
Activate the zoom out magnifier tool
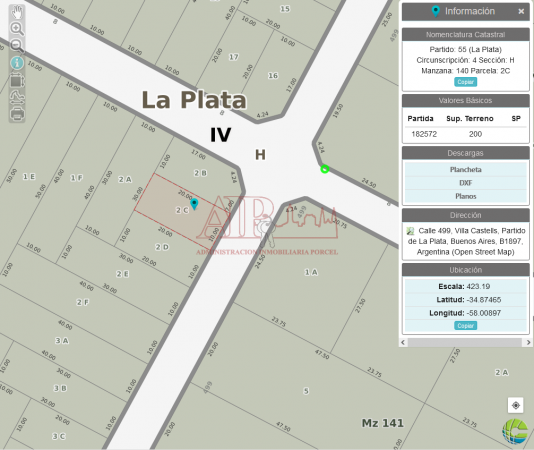[x=17, y=45]
